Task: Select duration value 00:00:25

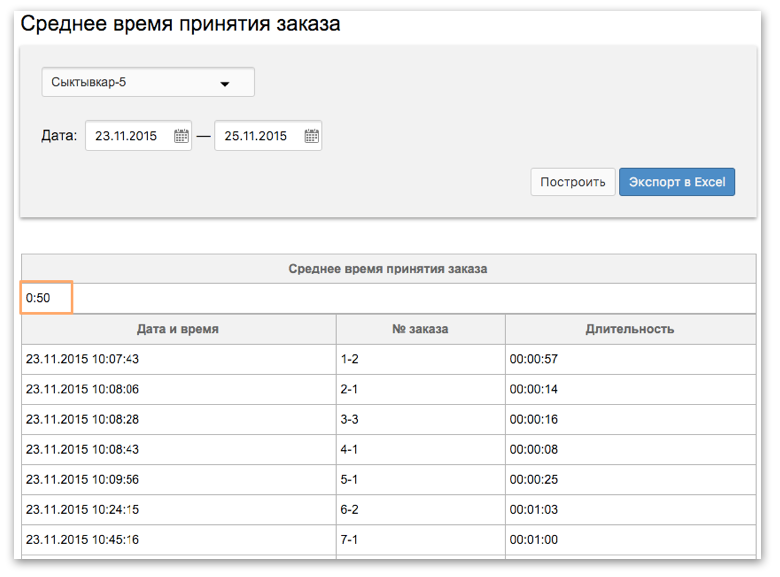Action: point(534,480)
